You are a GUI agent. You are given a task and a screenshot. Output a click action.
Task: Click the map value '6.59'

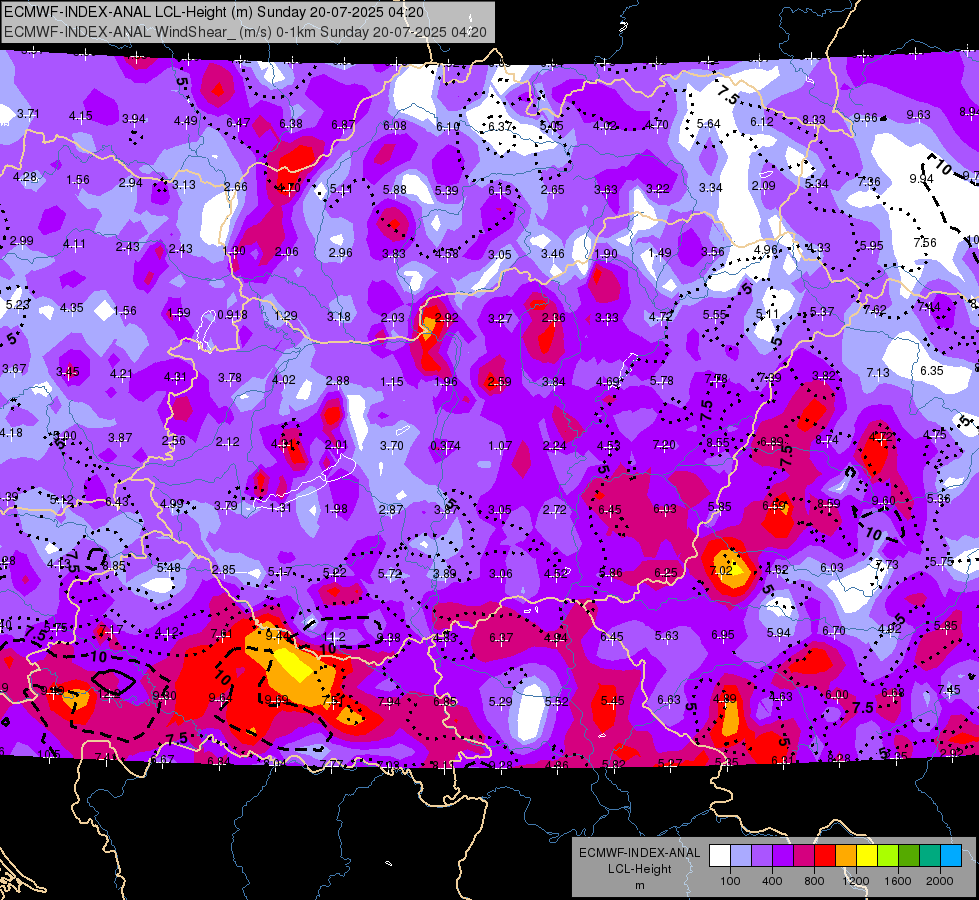click(774, 505)
